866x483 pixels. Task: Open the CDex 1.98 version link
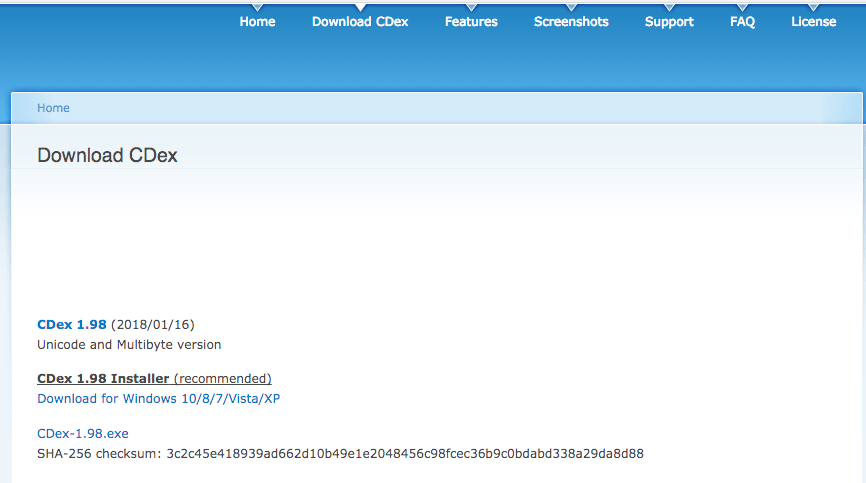72,325
